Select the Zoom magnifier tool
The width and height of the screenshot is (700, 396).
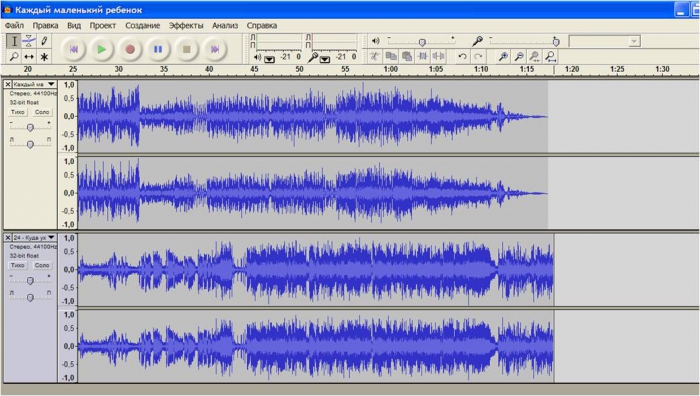click(14, 57)
